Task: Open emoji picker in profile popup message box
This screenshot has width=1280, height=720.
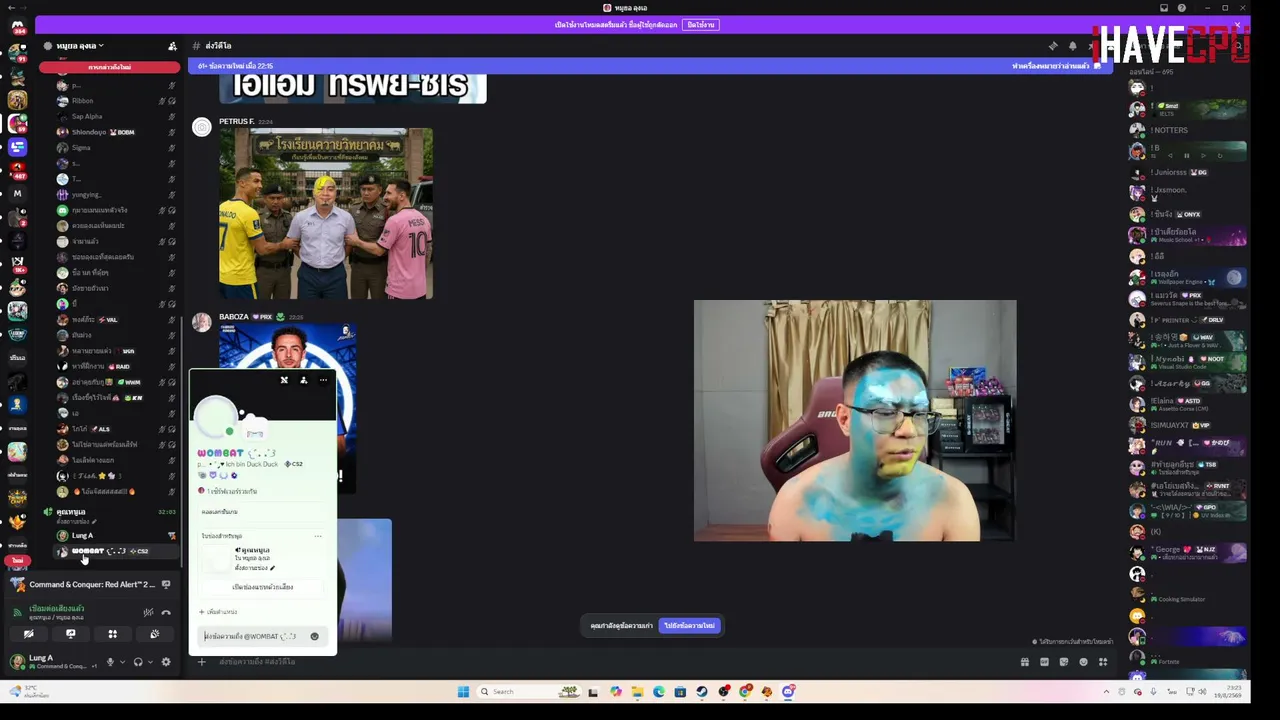Action: 315,636
